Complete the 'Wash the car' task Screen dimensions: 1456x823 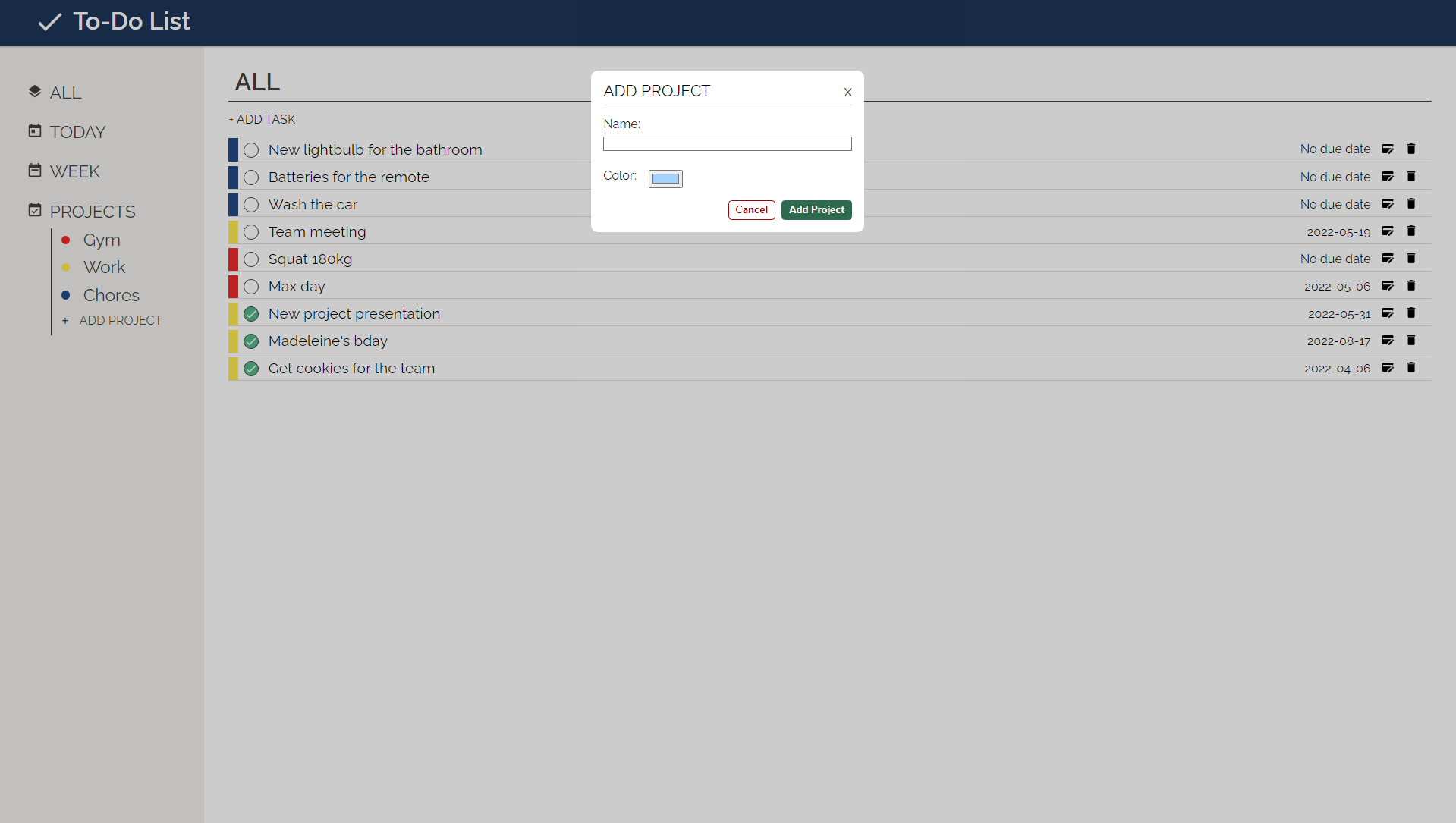point(251,205)
